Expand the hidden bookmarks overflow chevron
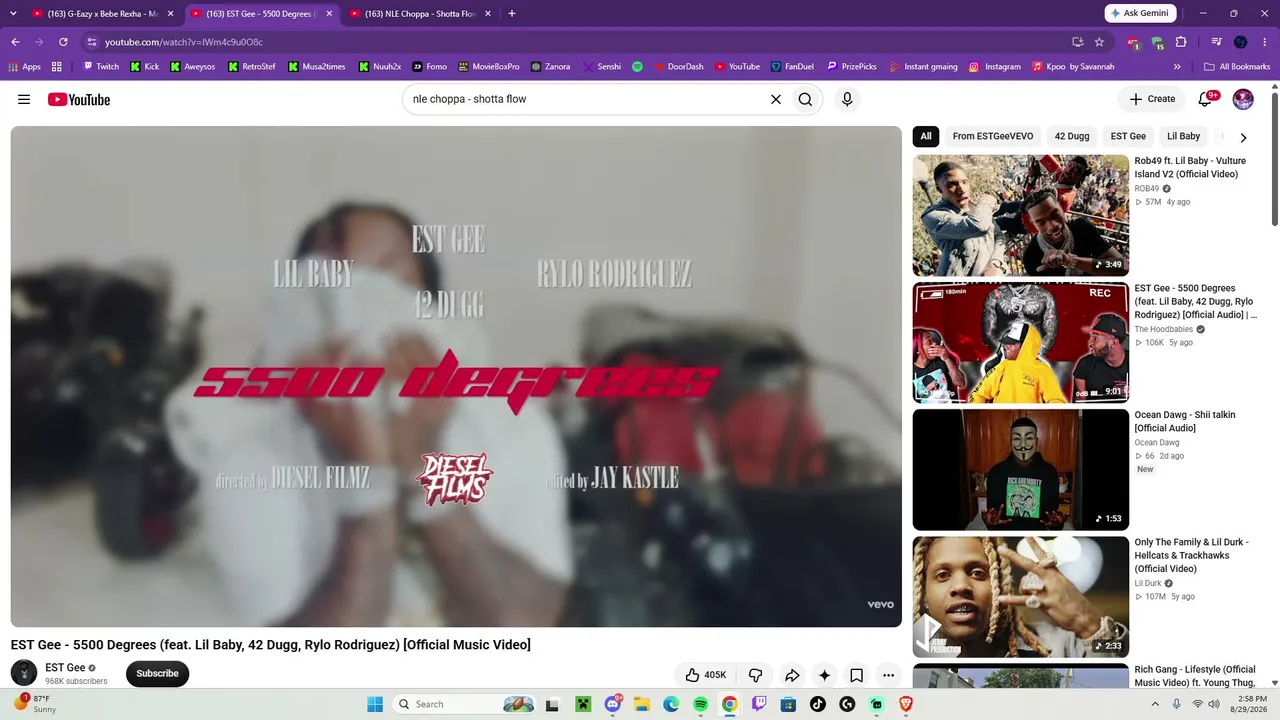The image size is (1280, 720). pyautogui.click(x=1177, y=66)
